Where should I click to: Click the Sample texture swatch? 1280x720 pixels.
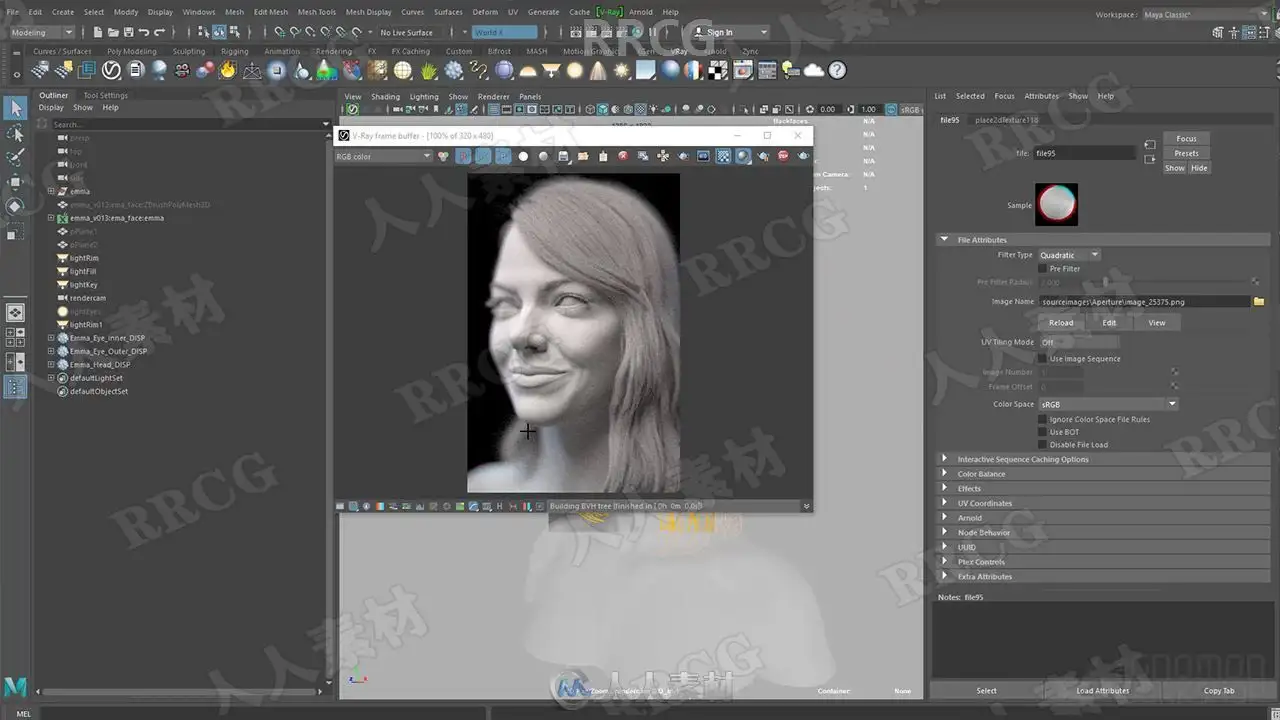(1056, 205)
